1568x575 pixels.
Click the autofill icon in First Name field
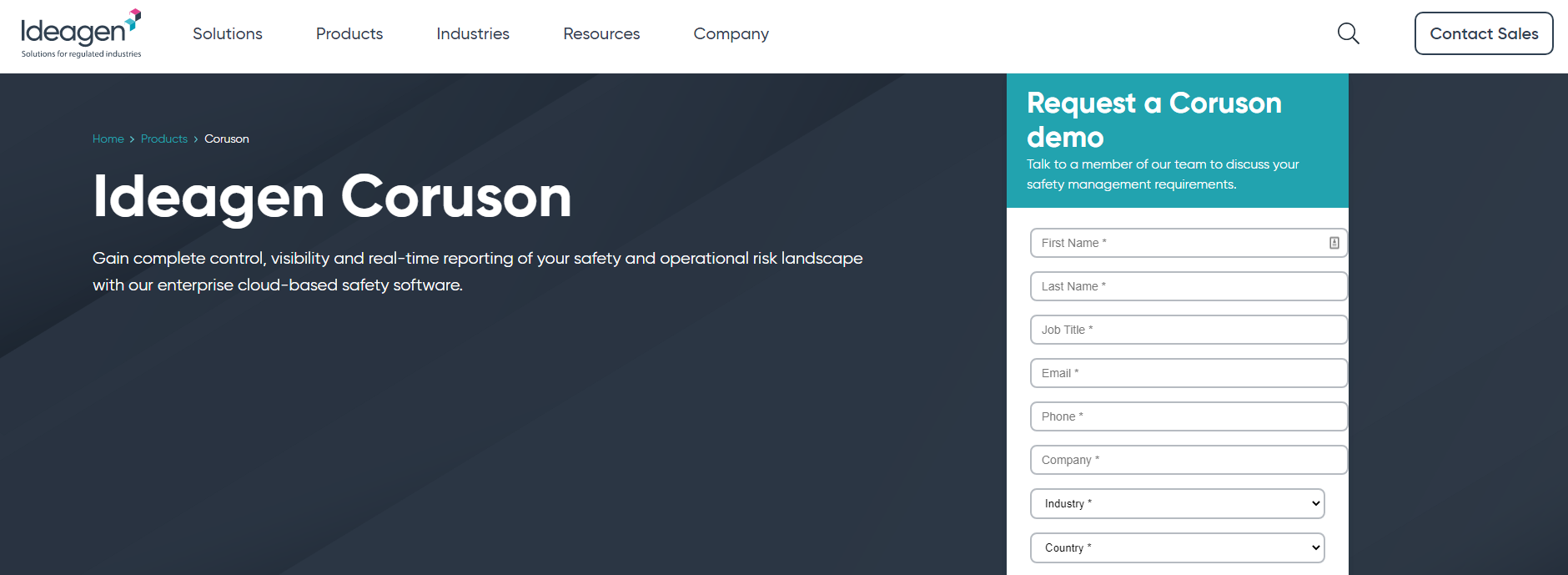click(x=1334, y=243)
